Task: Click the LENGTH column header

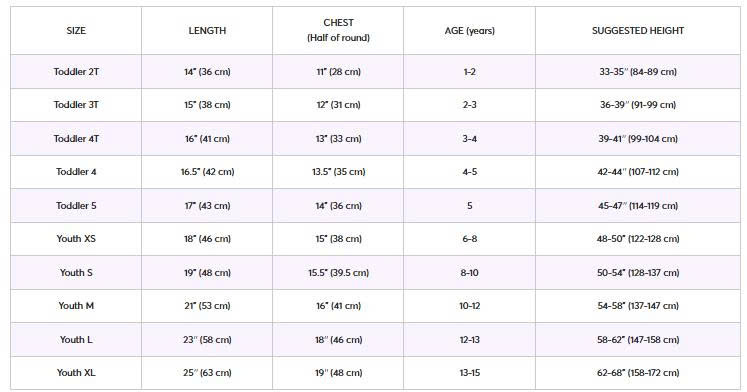Action: (207, 30)
